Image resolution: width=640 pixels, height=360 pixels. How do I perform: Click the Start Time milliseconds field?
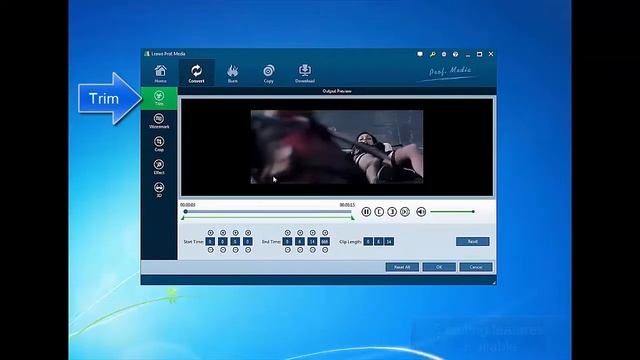point(248,242)
